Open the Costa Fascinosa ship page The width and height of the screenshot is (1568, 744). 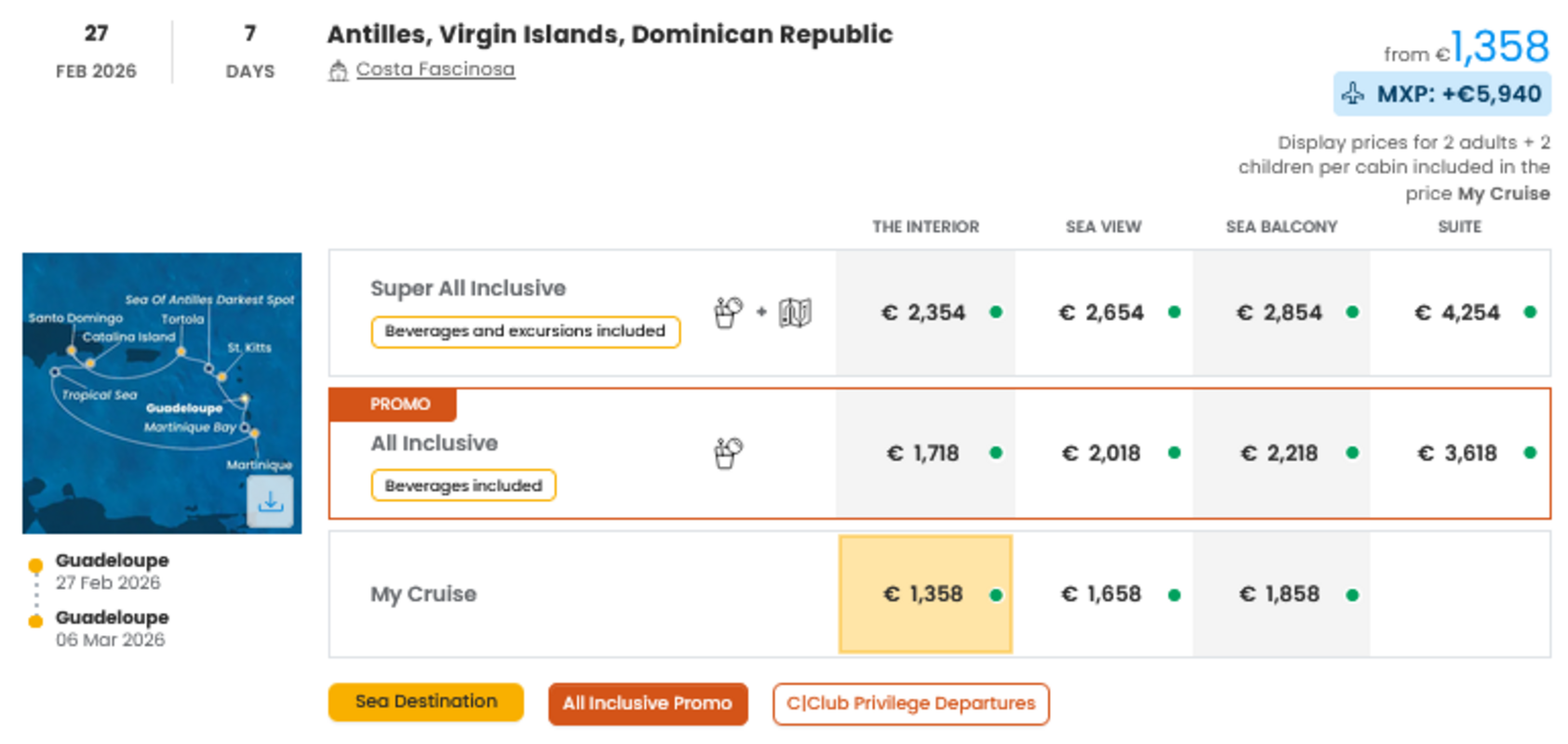click(x=435, y=69)
